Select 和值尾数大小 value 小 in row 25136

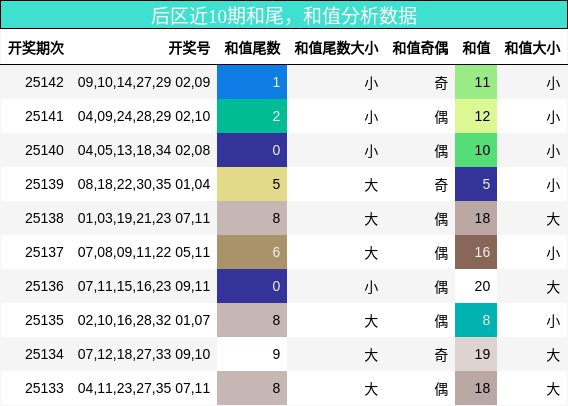point(371,287)
